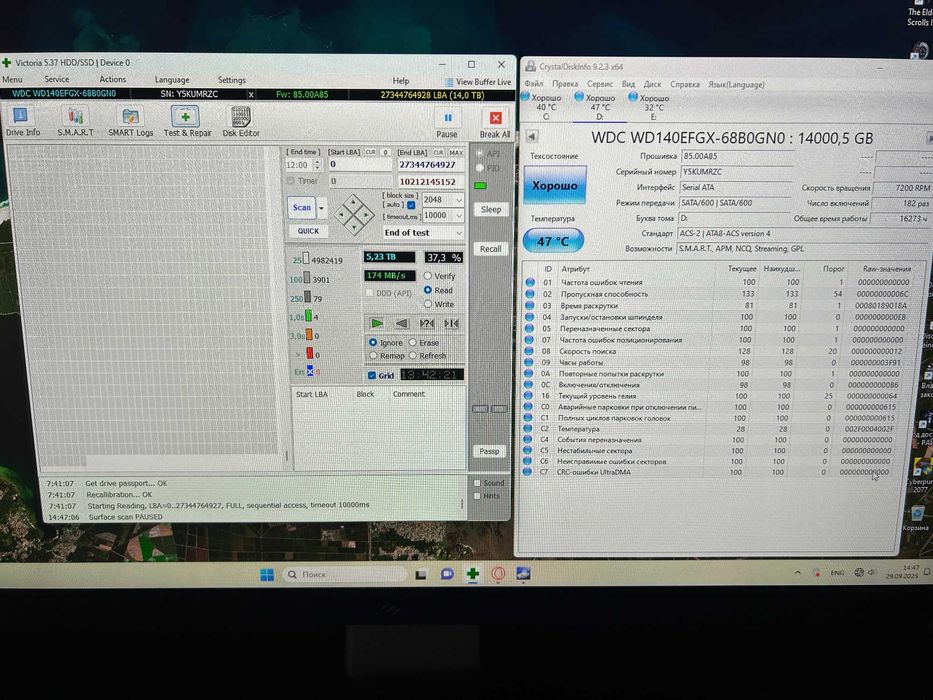The image size is (933, 700).
Task: Select the Ignore radio button
Action: coord(373,342)
